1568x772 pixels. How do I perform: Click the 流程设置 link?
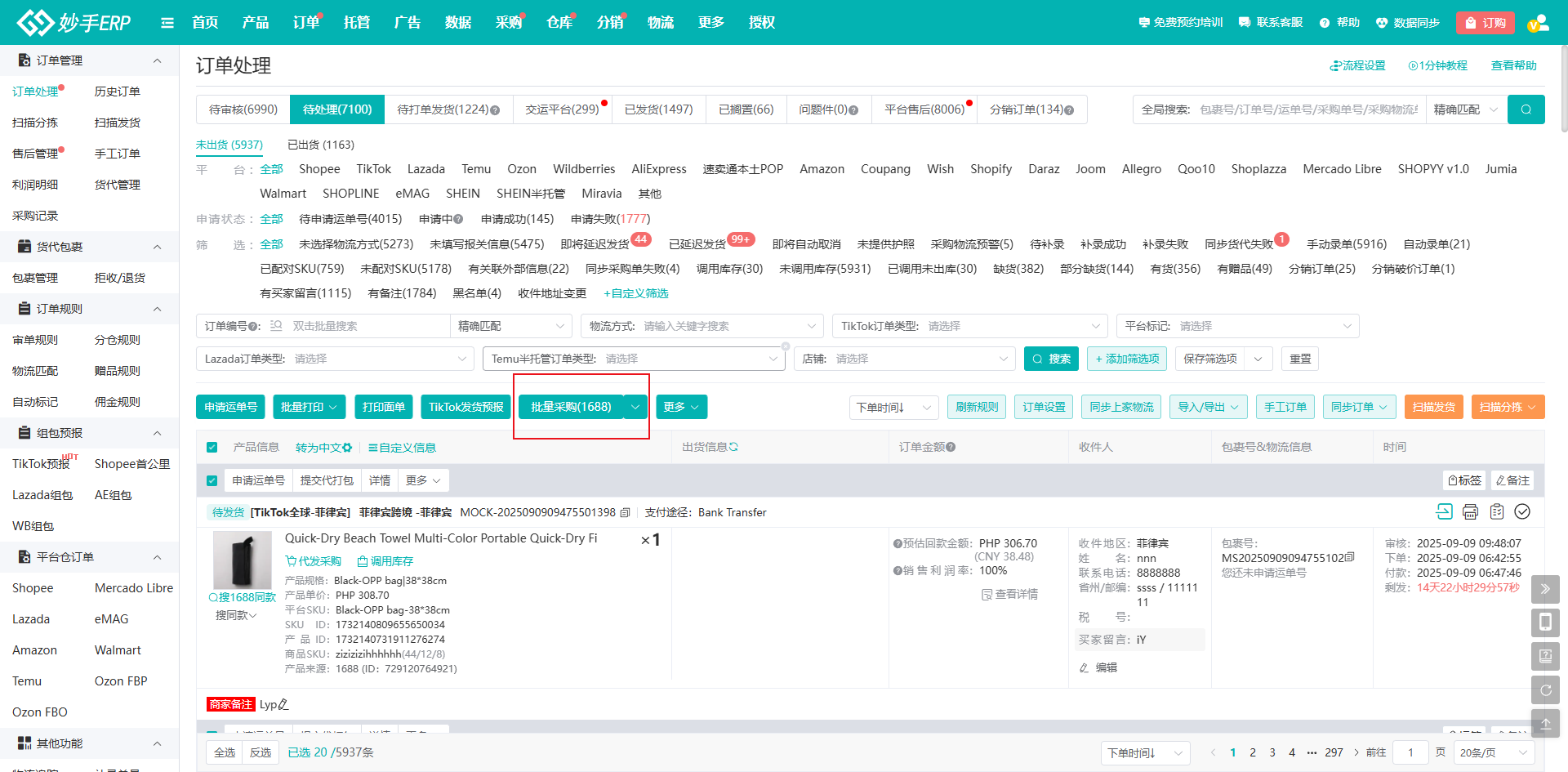pyautogui.click(x=1357, y=65)
